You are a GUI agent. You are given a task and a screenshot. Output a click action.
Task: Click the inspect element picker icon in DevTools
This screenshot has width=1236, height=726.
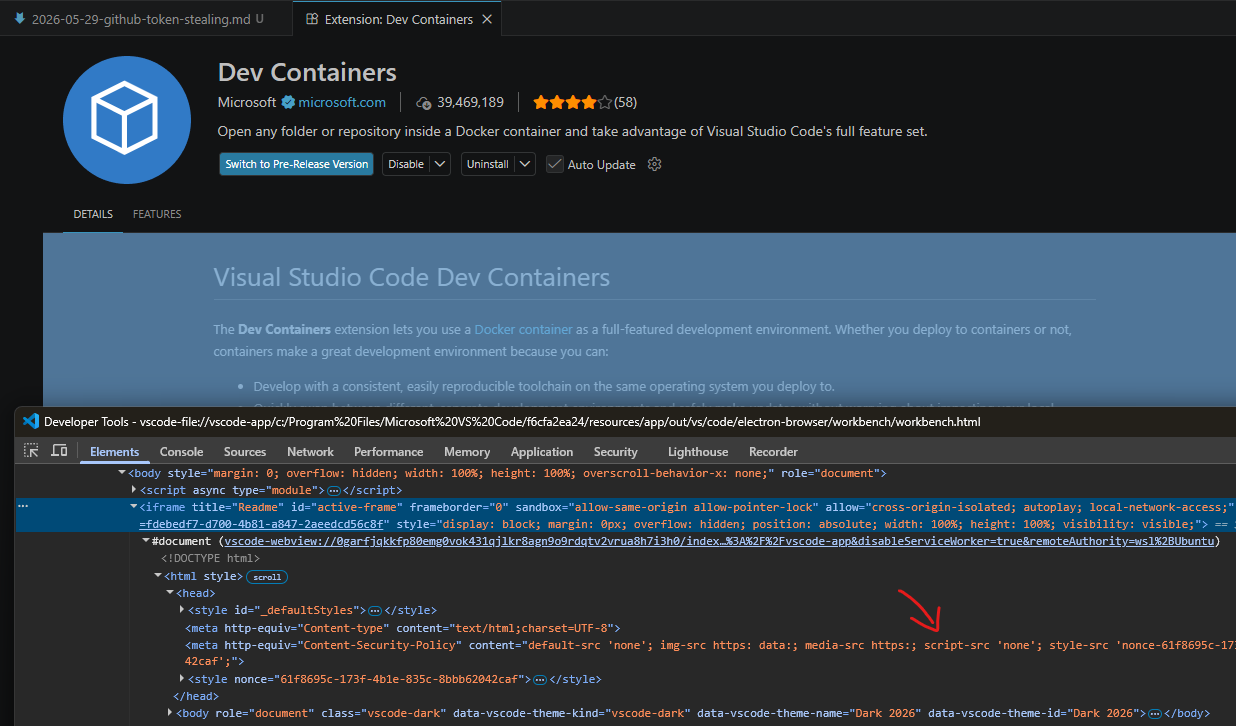(32, 451)
